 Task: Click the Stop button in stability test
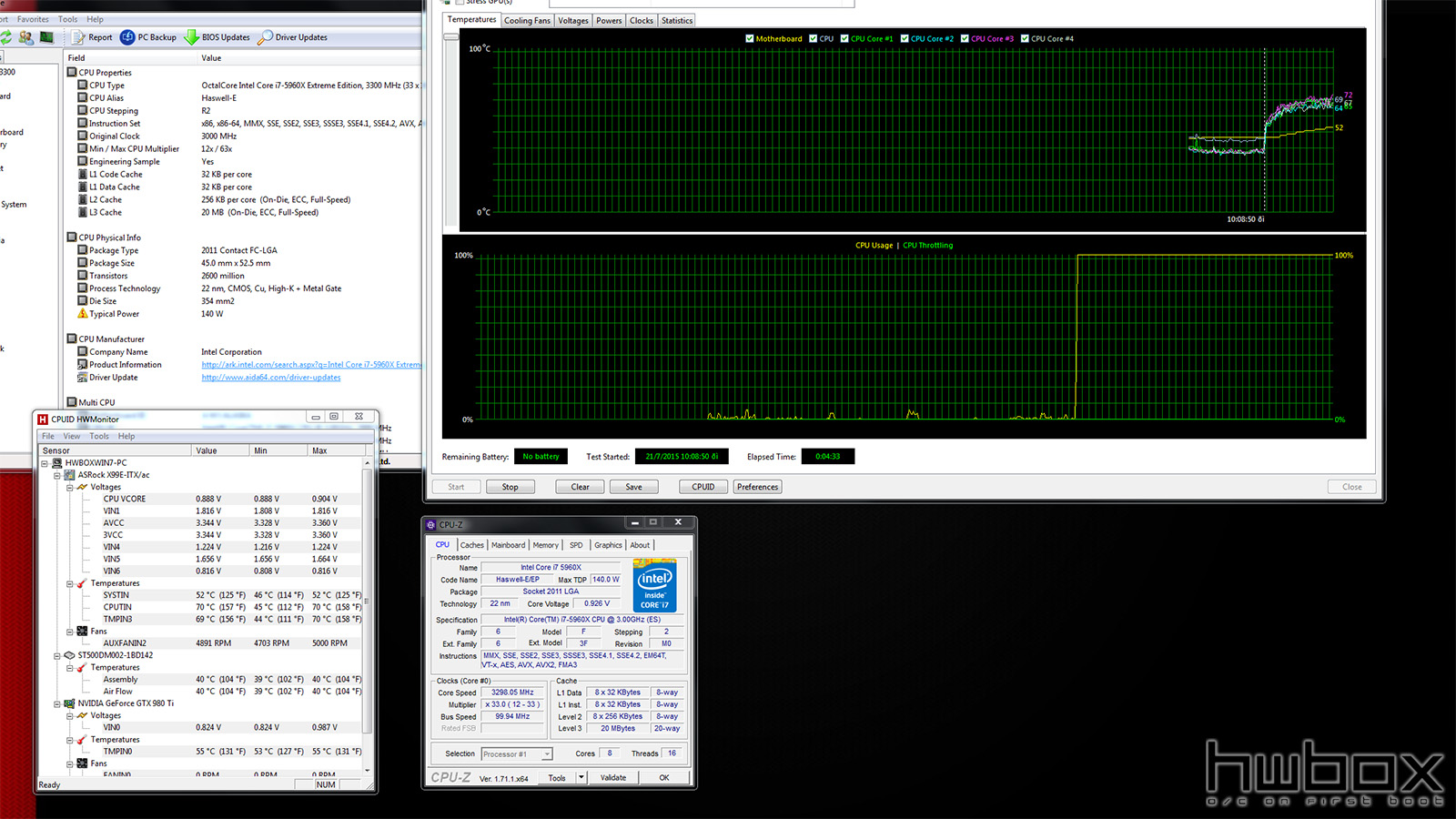(510, 487)
